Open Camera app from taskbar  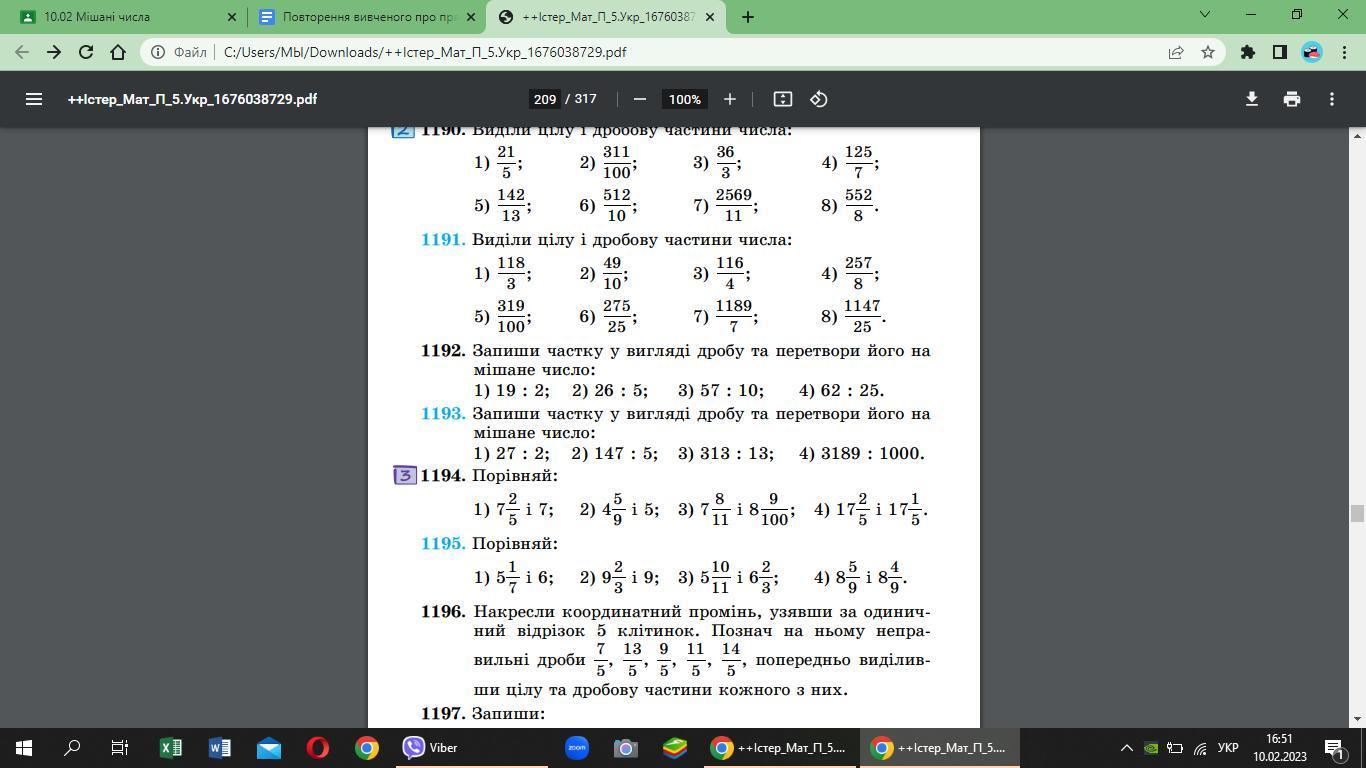[626, 747]
